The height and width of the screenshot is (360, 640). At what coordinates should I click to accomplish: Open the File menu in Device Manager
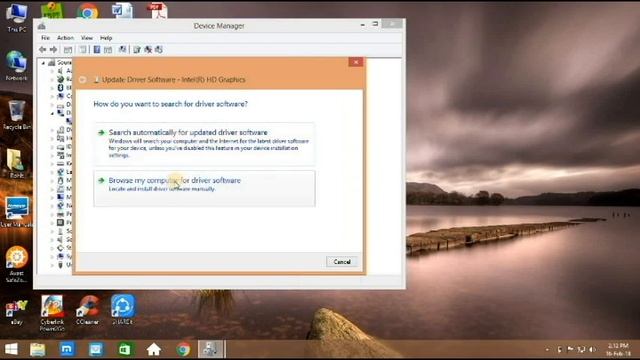point(45,38)
